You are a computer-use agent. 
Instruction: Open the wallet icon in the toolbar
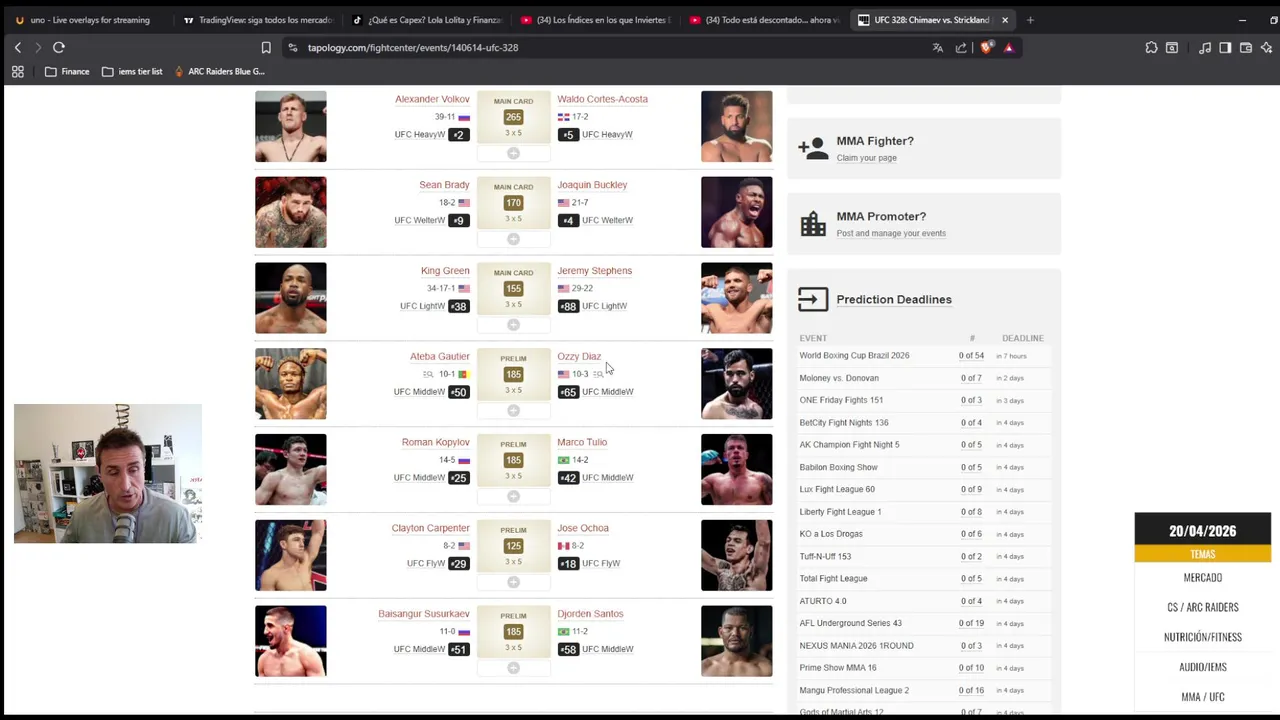pyautogui.click(x=1246, y=47)
